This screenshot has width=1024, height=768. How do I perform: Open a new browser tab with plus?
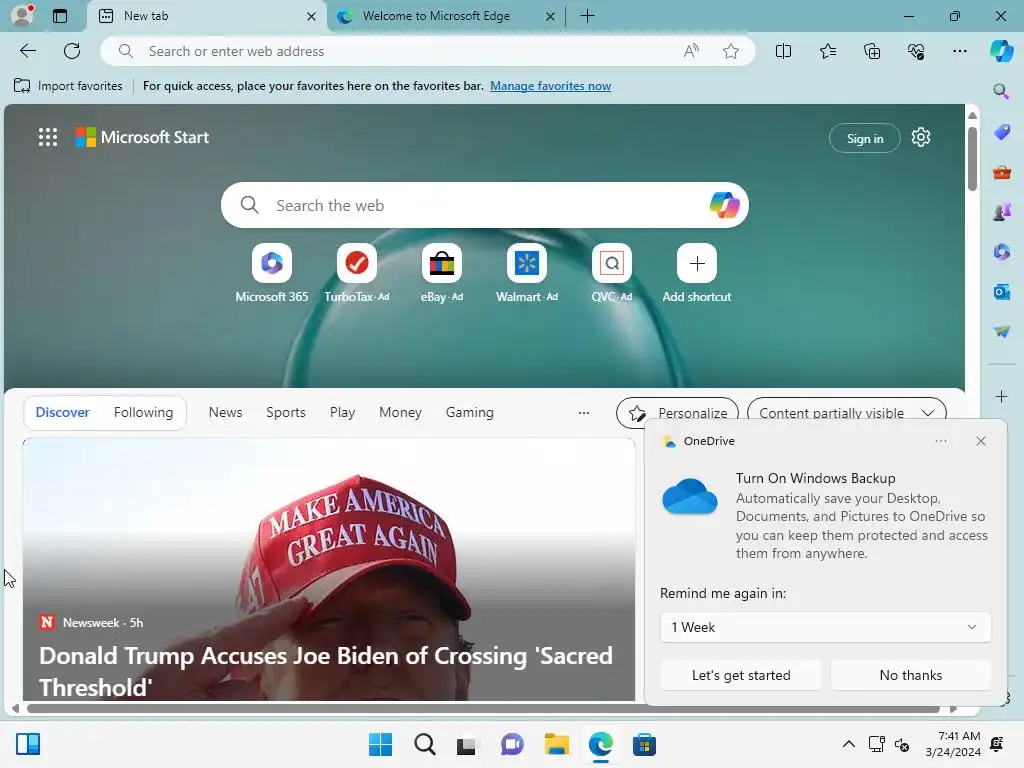[x=587, y=16]
